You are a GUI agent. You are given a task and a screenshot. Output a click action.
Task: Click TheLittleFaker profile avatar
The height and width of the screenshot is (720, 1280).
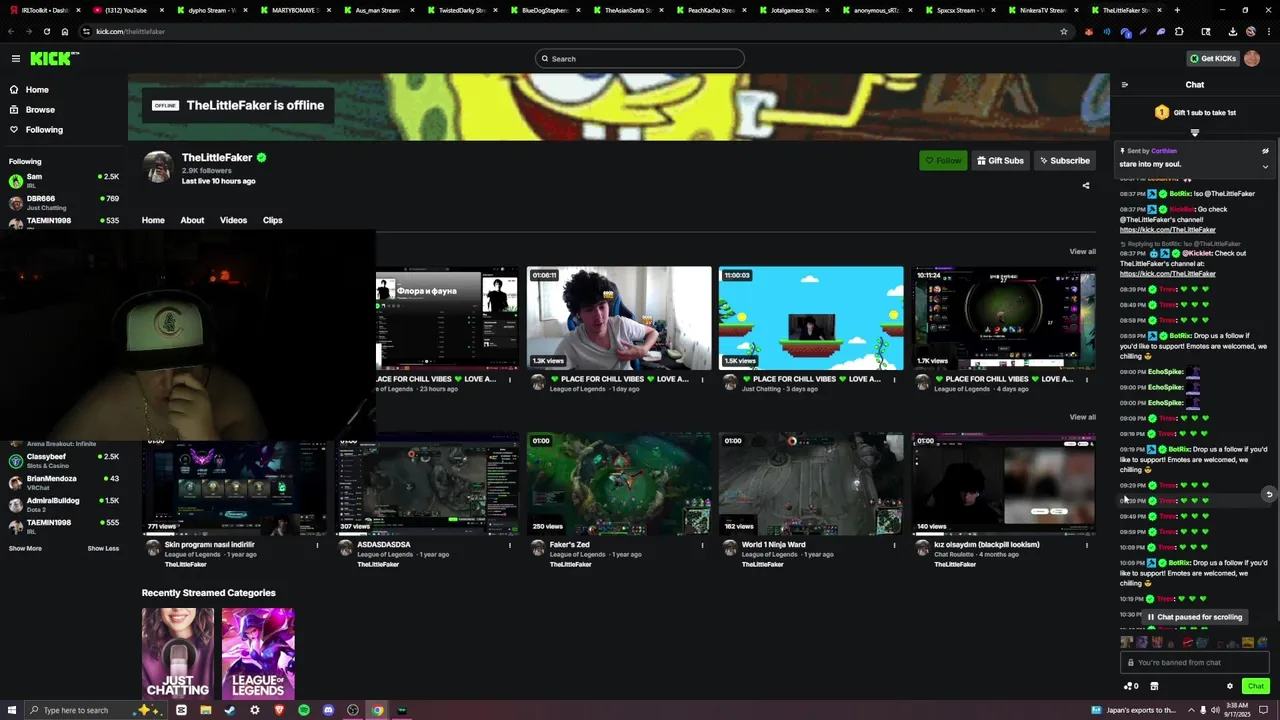(x=158, y=167)
